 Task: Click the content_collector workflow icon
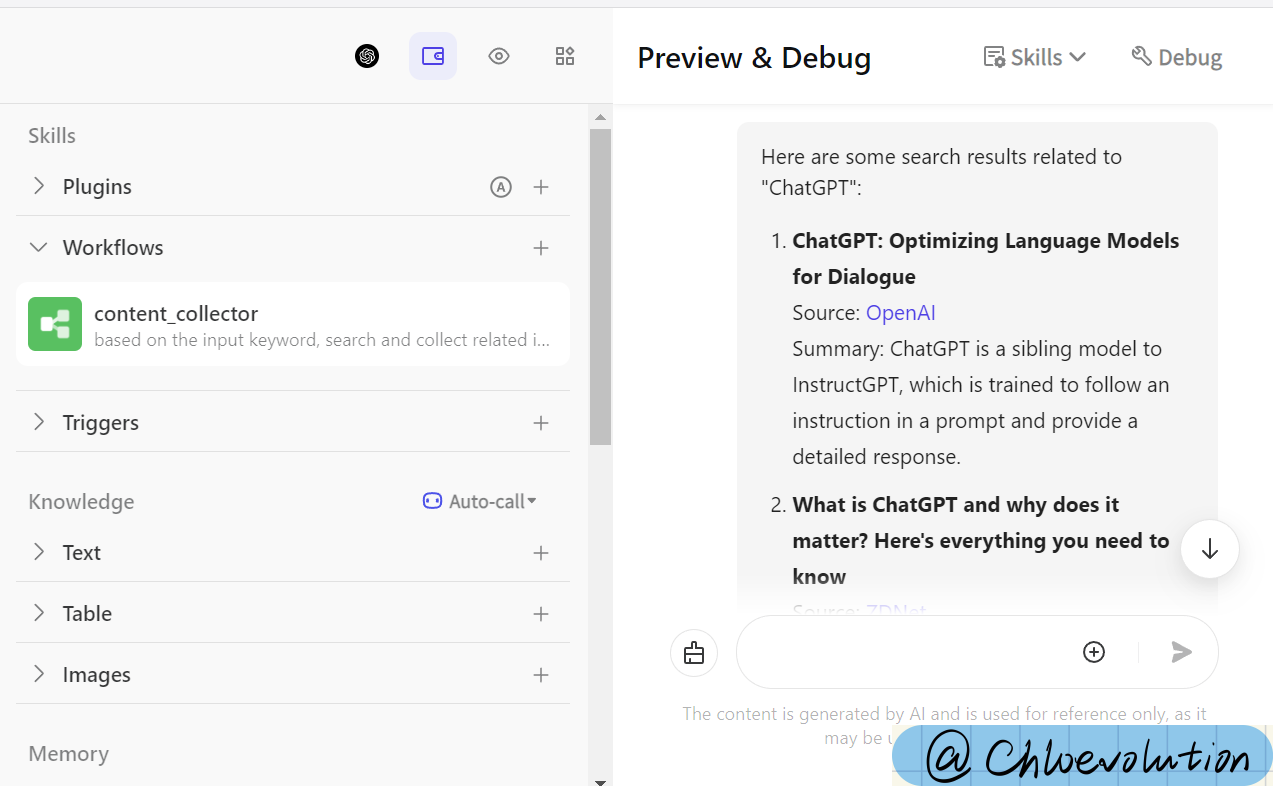55,324
